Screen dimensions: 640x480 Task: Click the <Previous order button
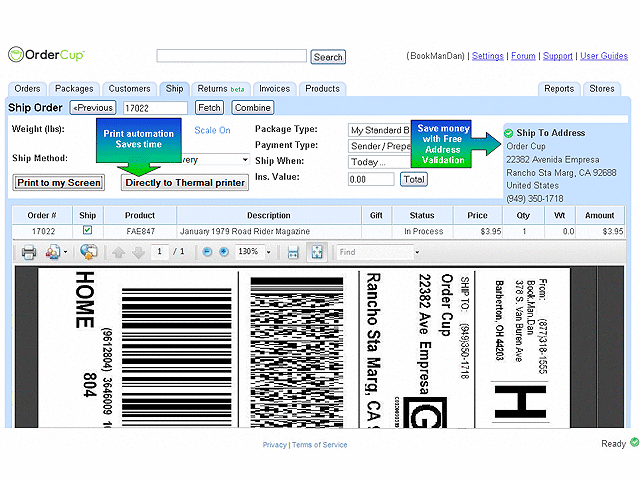point(93,108)
